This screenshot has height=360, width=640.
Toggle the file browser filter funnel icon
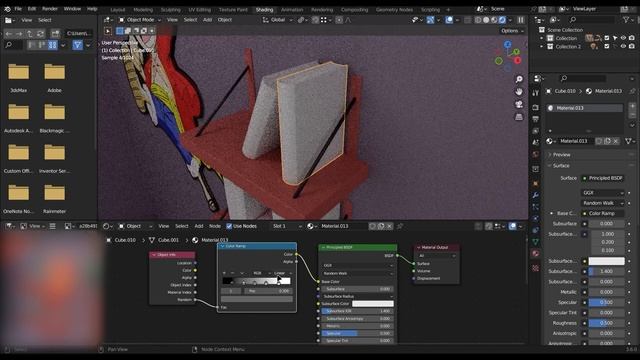[78, 45]
